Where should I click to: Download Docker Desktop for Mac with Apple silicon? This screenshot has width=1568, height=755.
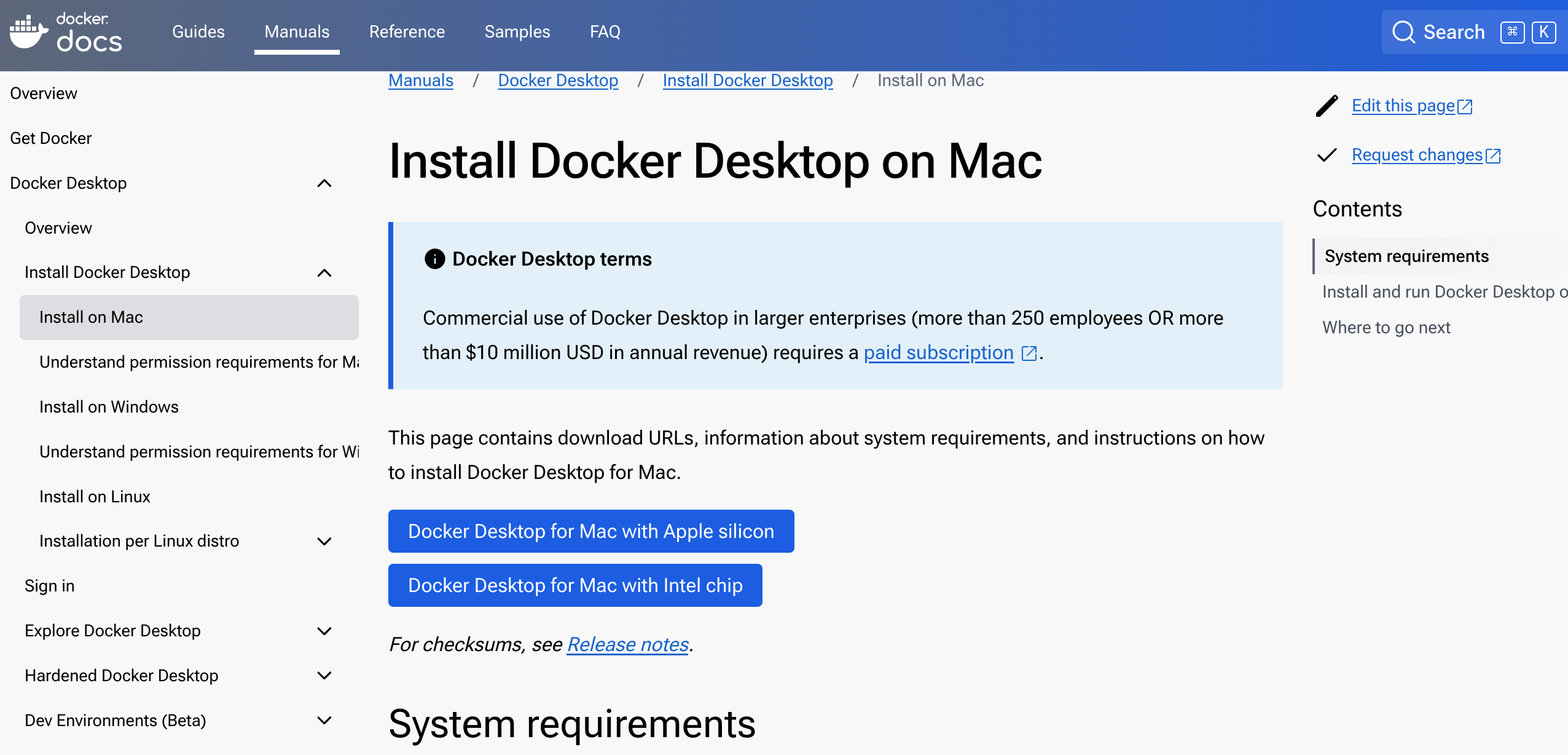tap(590, 531)
